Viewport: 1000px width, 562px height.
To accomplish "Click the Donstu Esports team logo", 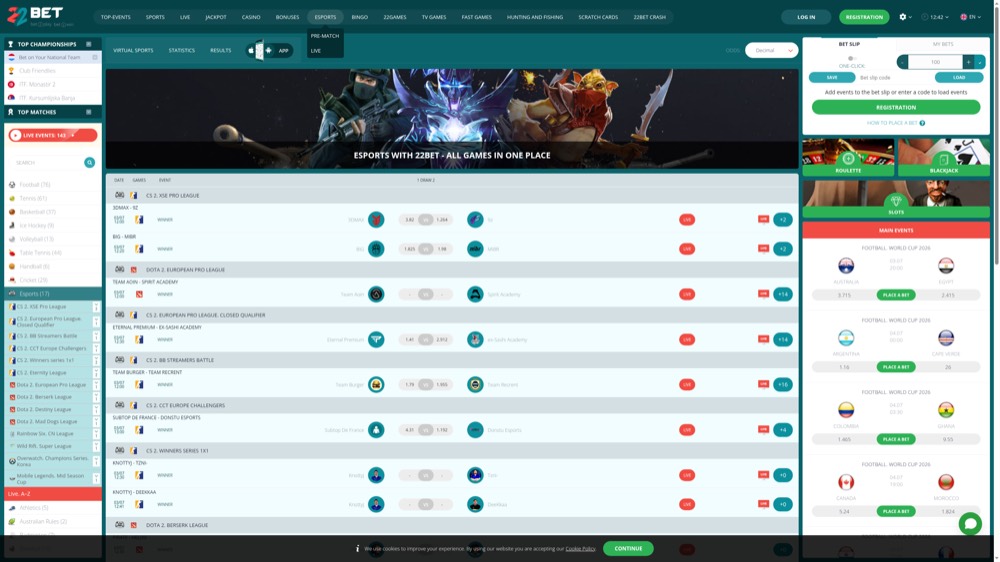I will (475, 430).
